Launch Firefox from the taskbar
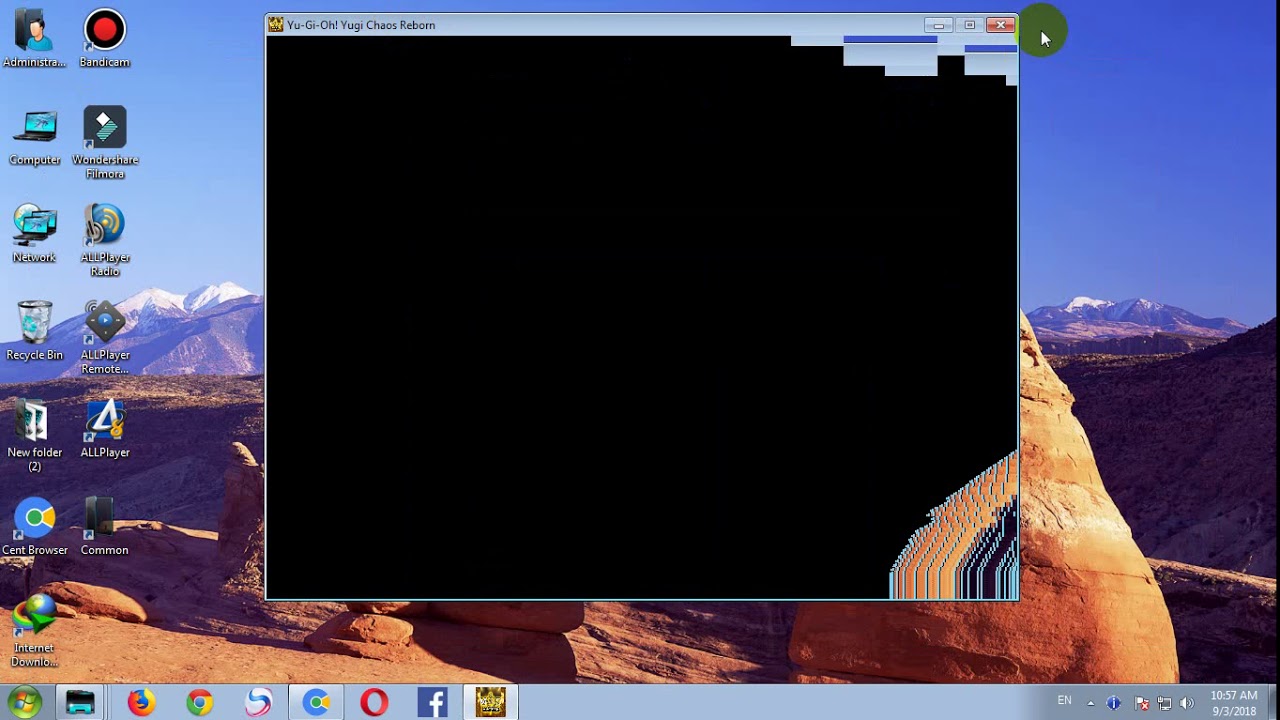1280x720 pixels. tap(141, 703)
